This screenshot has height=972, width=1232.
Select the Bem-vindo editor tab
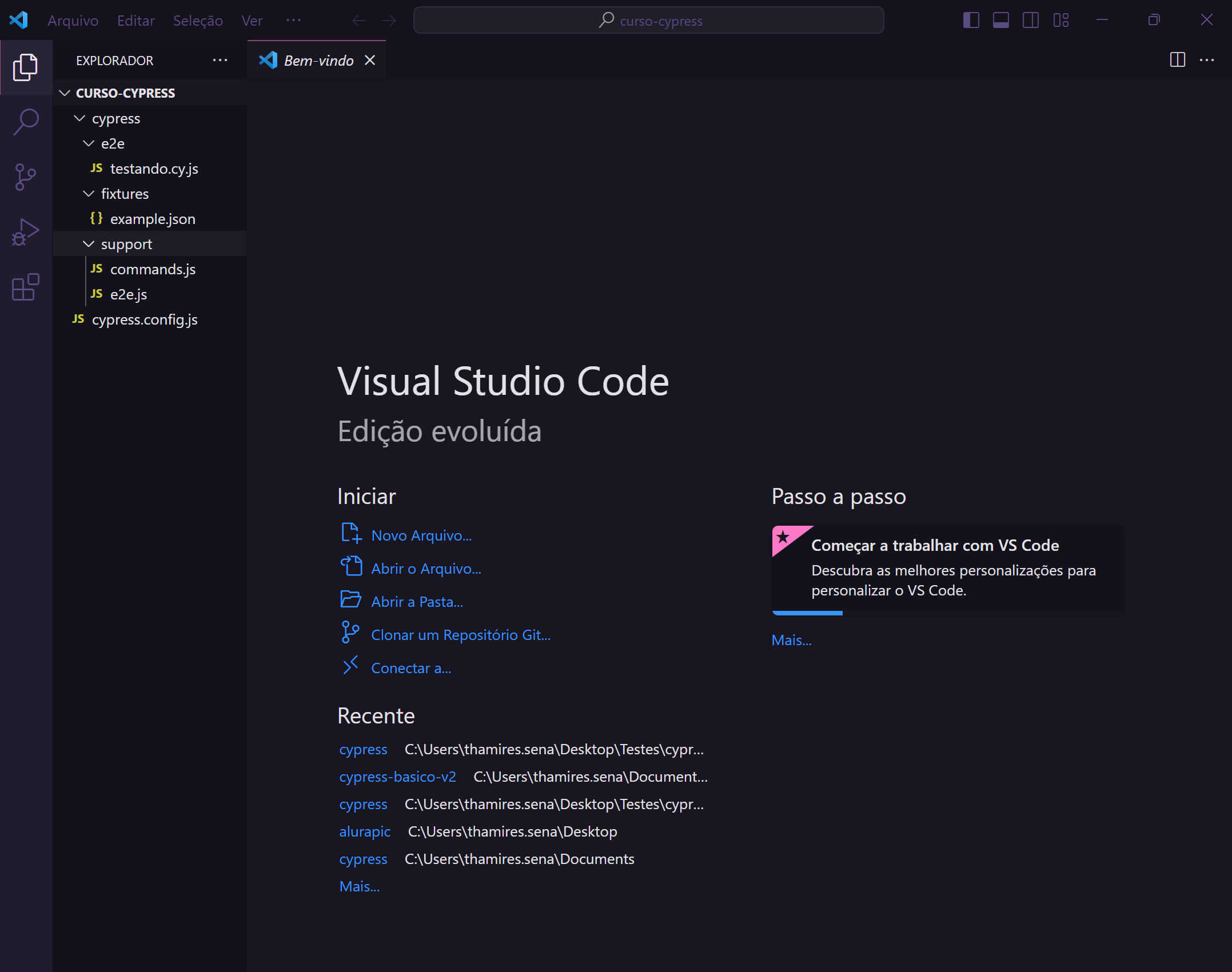coord(317,60)
